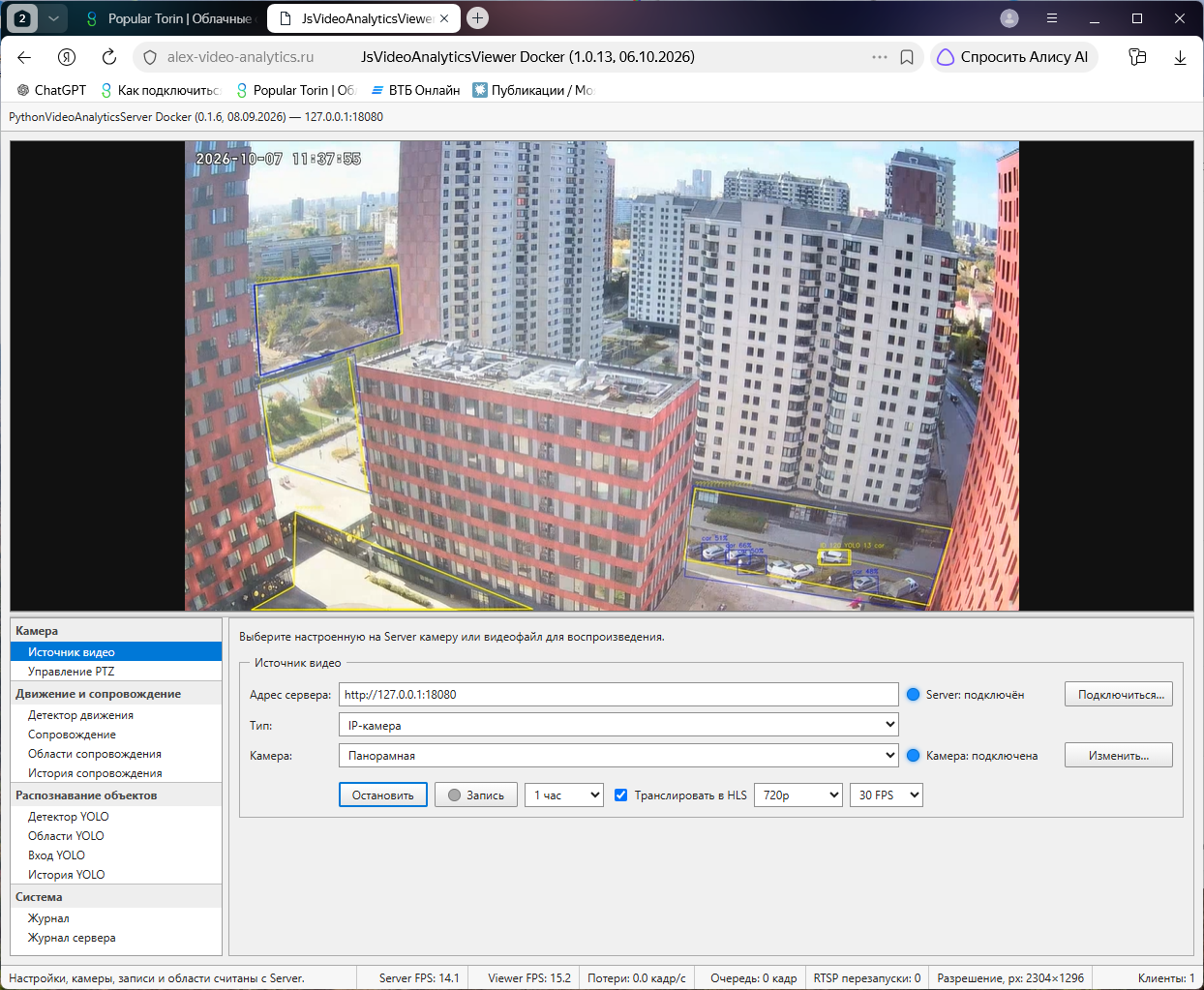Open the tab counter showing 2
The width and height of the screenshot is (1204, 990).
[x=22, y=18]
